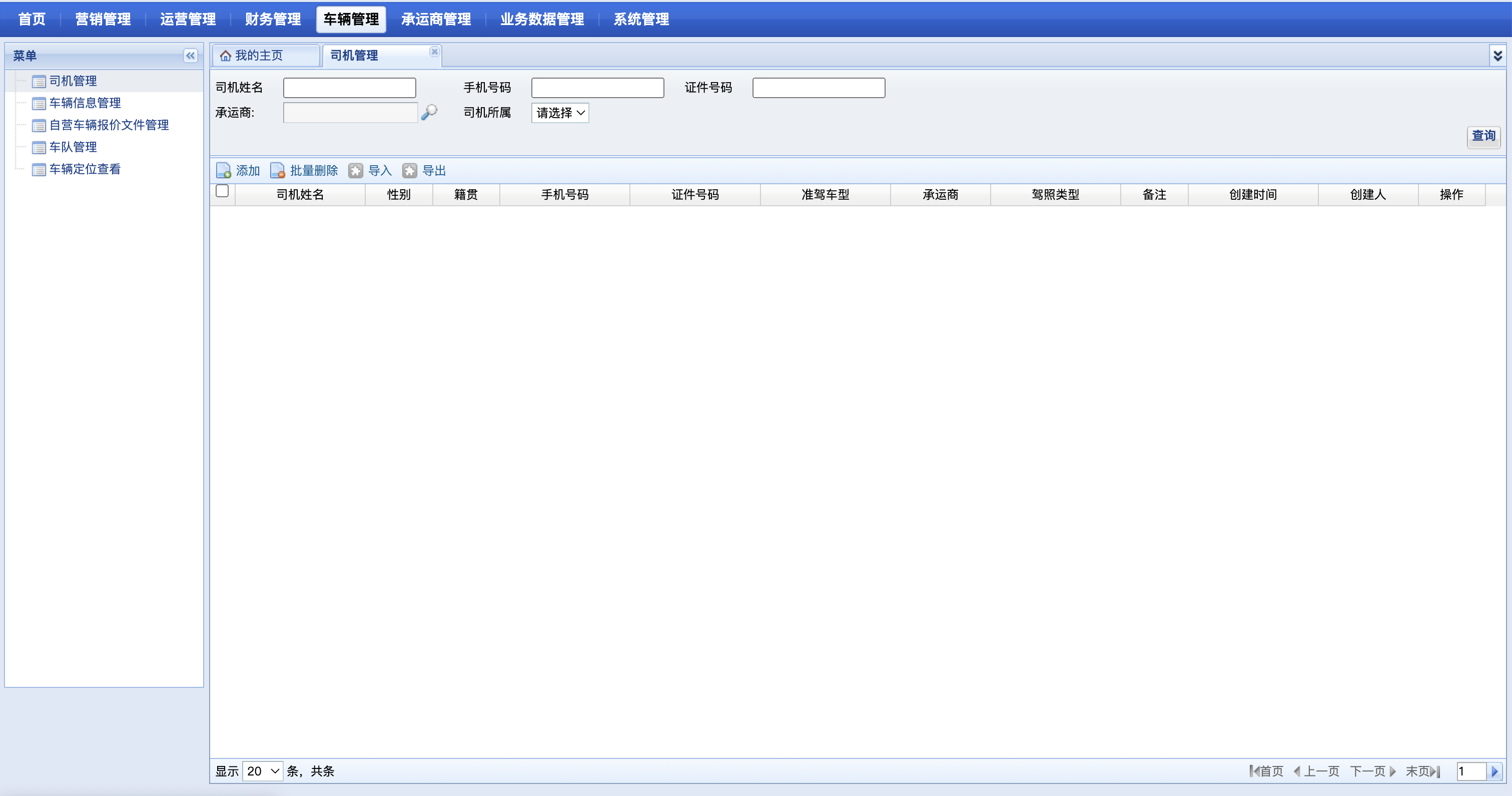Click the page number input box
The width and height of the screenshot is (1512, 796).
[x=1472, y=771]
